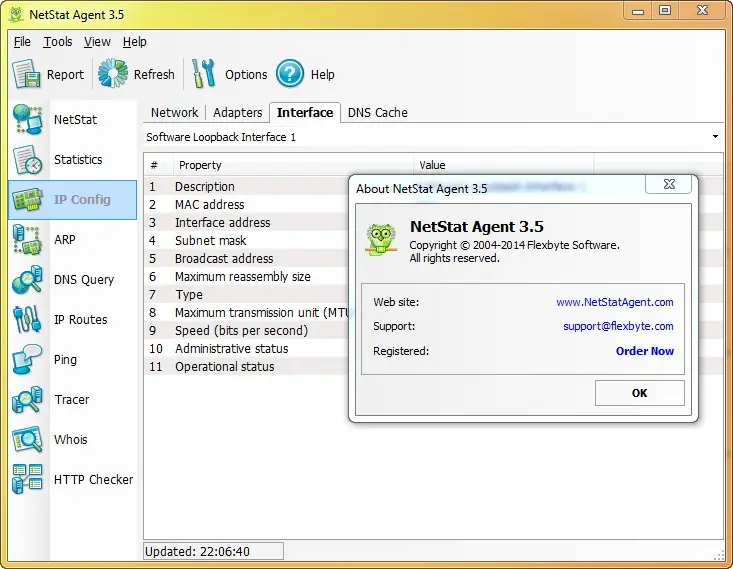
Task: Switch to the Adapters tab
Action: (x=237, y=113)
